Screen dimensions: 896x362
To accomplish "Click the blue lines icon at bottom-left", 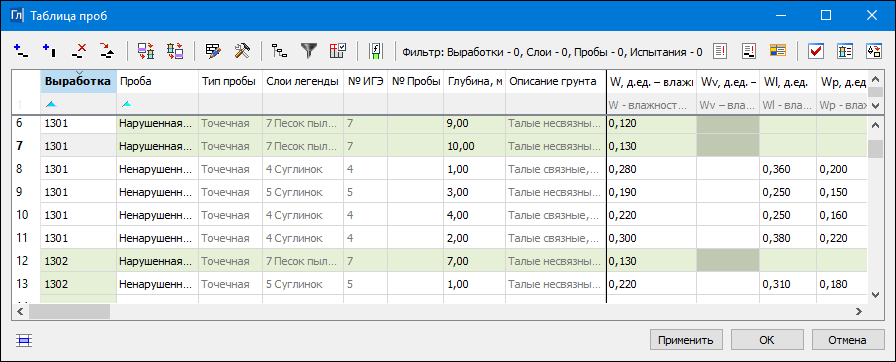I will 25,341.
